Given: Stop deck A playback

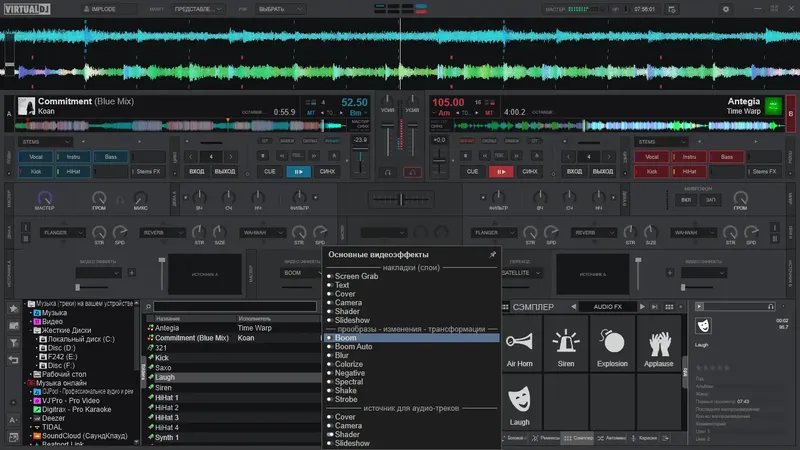Looking at the screenshot, I should tap(262, 156).
